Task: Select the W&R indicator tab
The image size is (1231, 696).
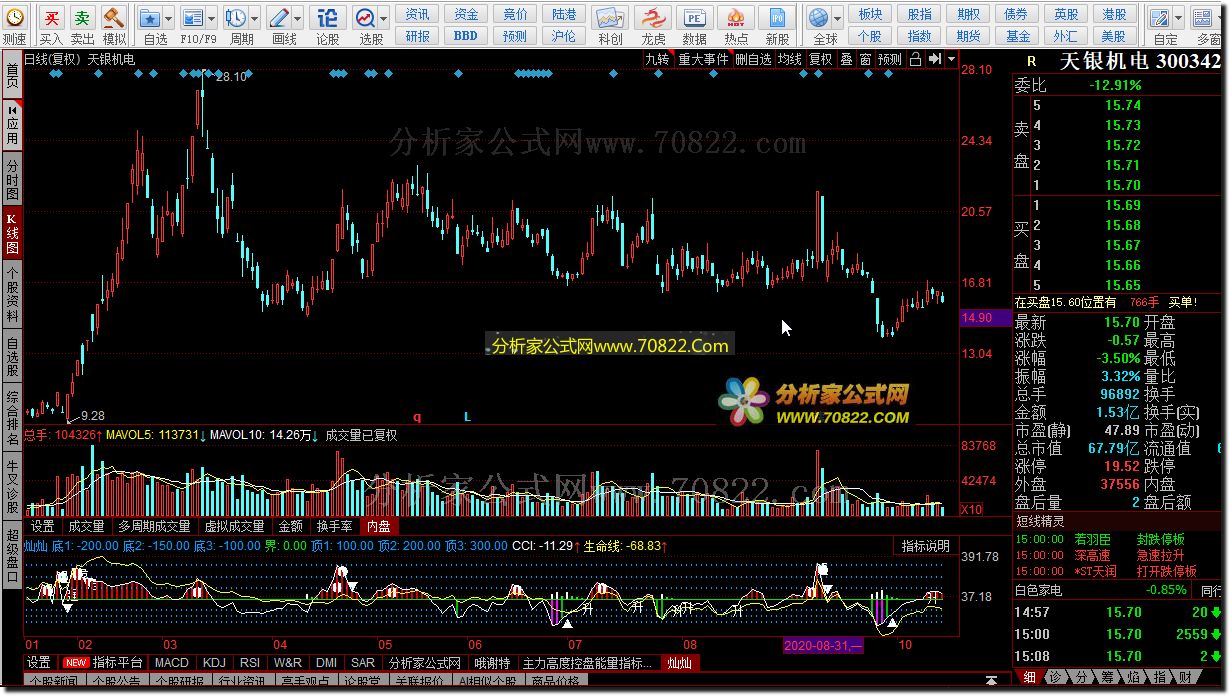Action: click(x=287, y=663)
